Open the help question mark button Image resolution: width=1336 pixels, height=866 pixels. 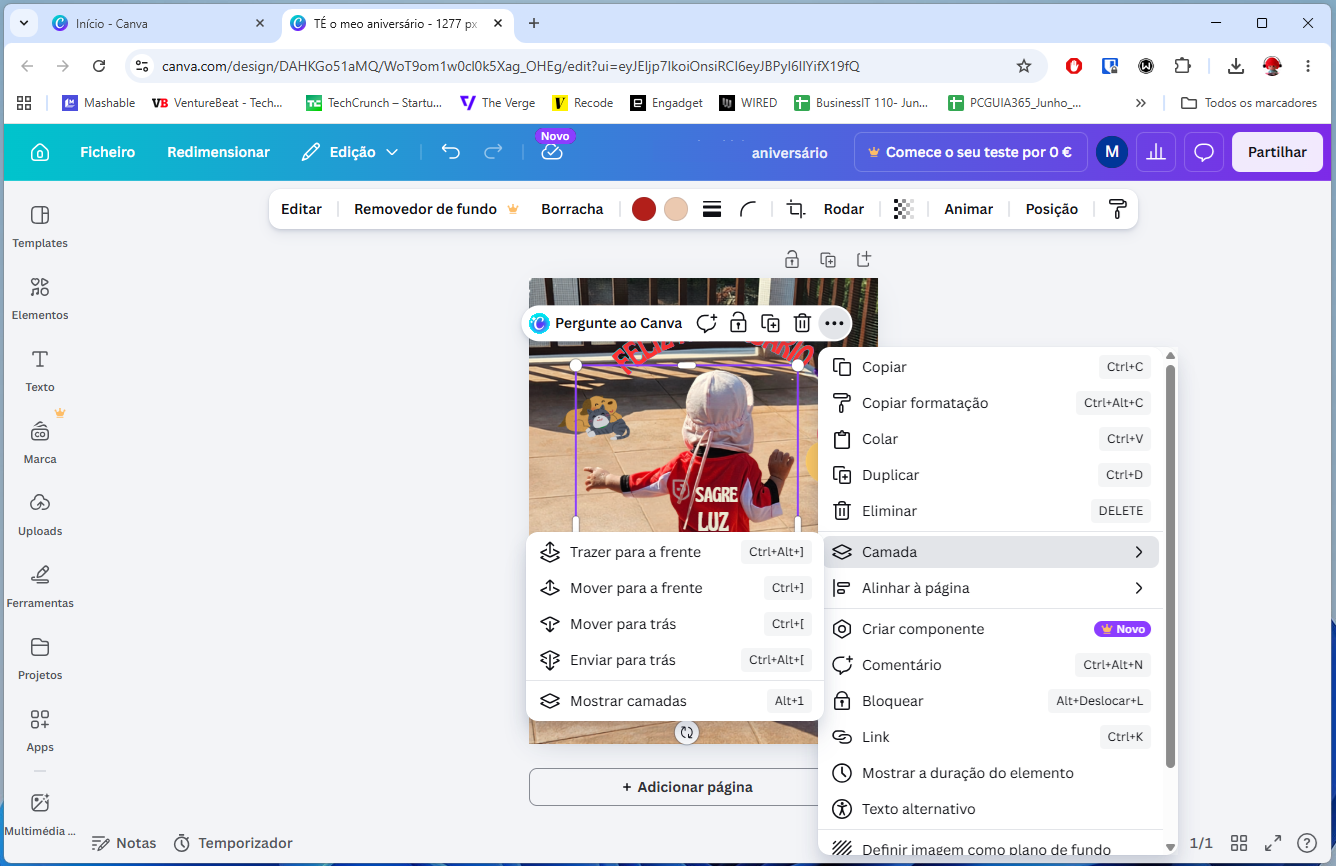(x=1307, y=843)
